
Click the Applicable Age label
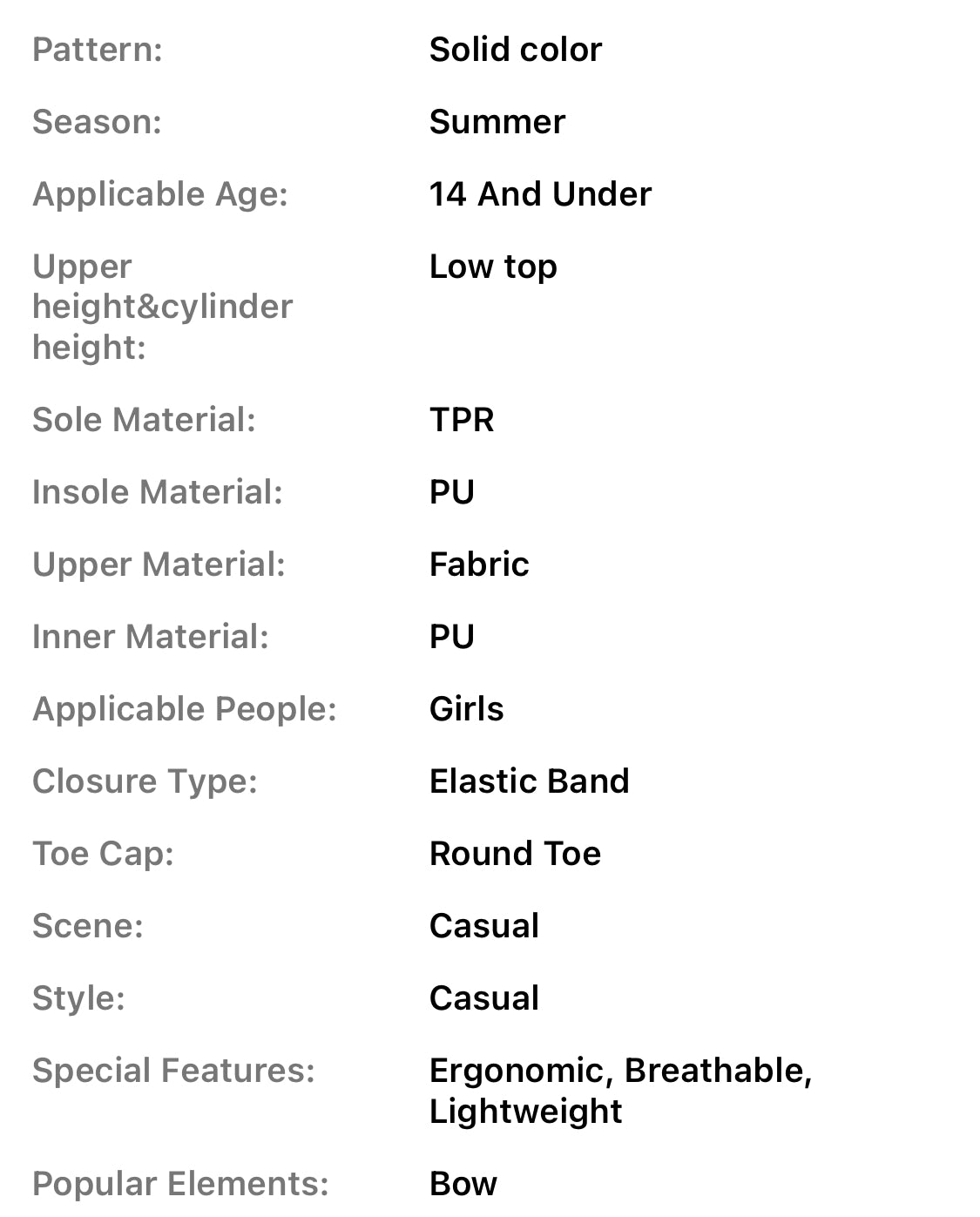click(x=160, y=194)
